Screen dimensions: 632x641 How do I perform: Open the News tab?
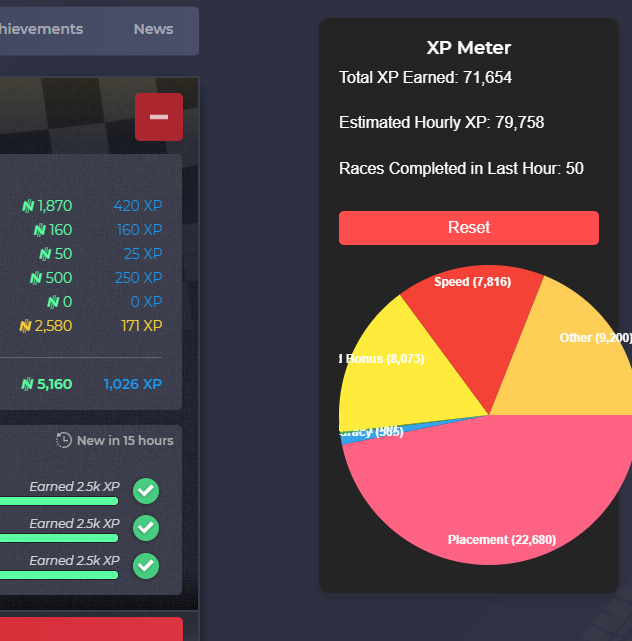click(x=153, y=29)
